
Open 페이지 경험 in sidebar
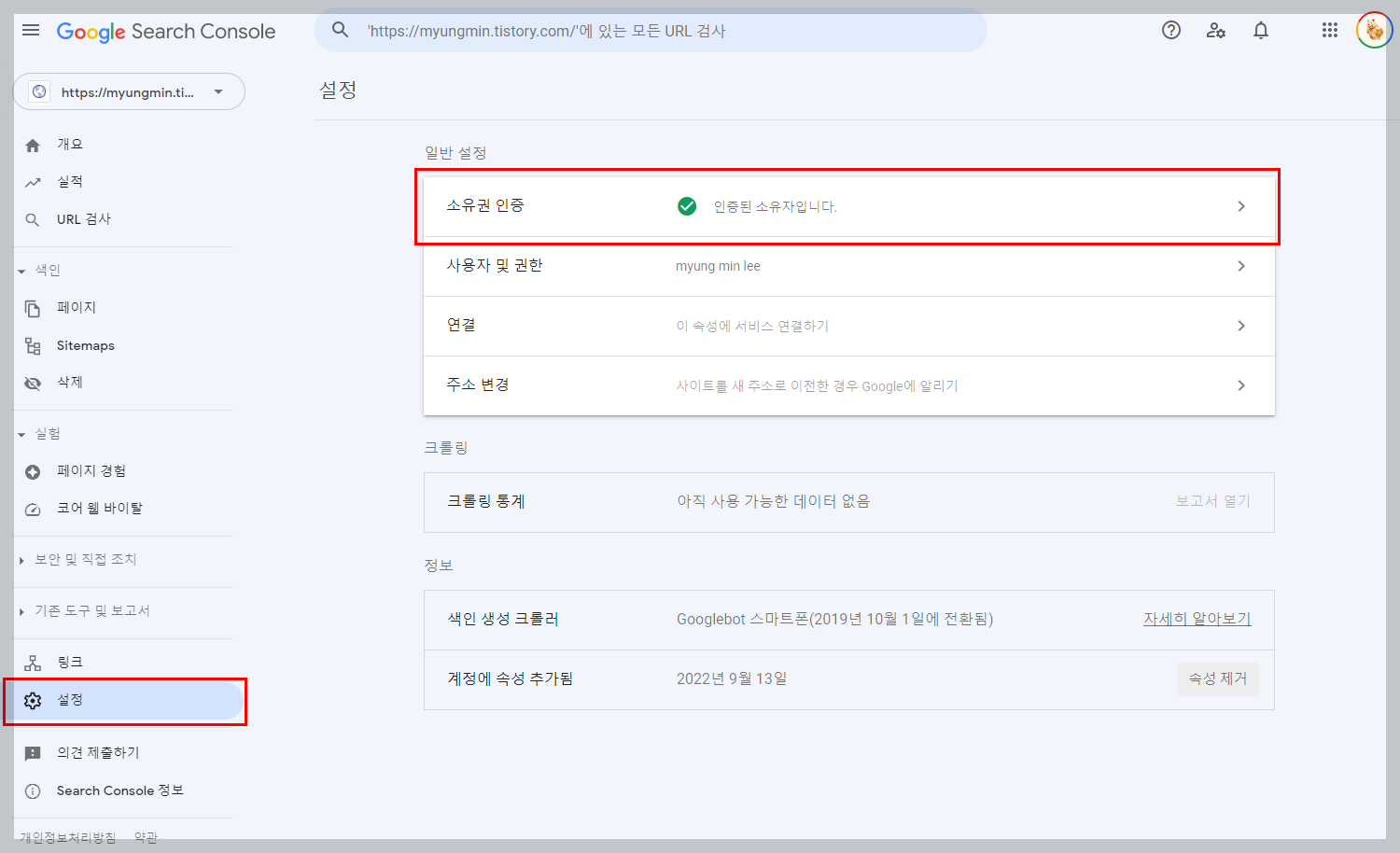click(x=91, y=470)
